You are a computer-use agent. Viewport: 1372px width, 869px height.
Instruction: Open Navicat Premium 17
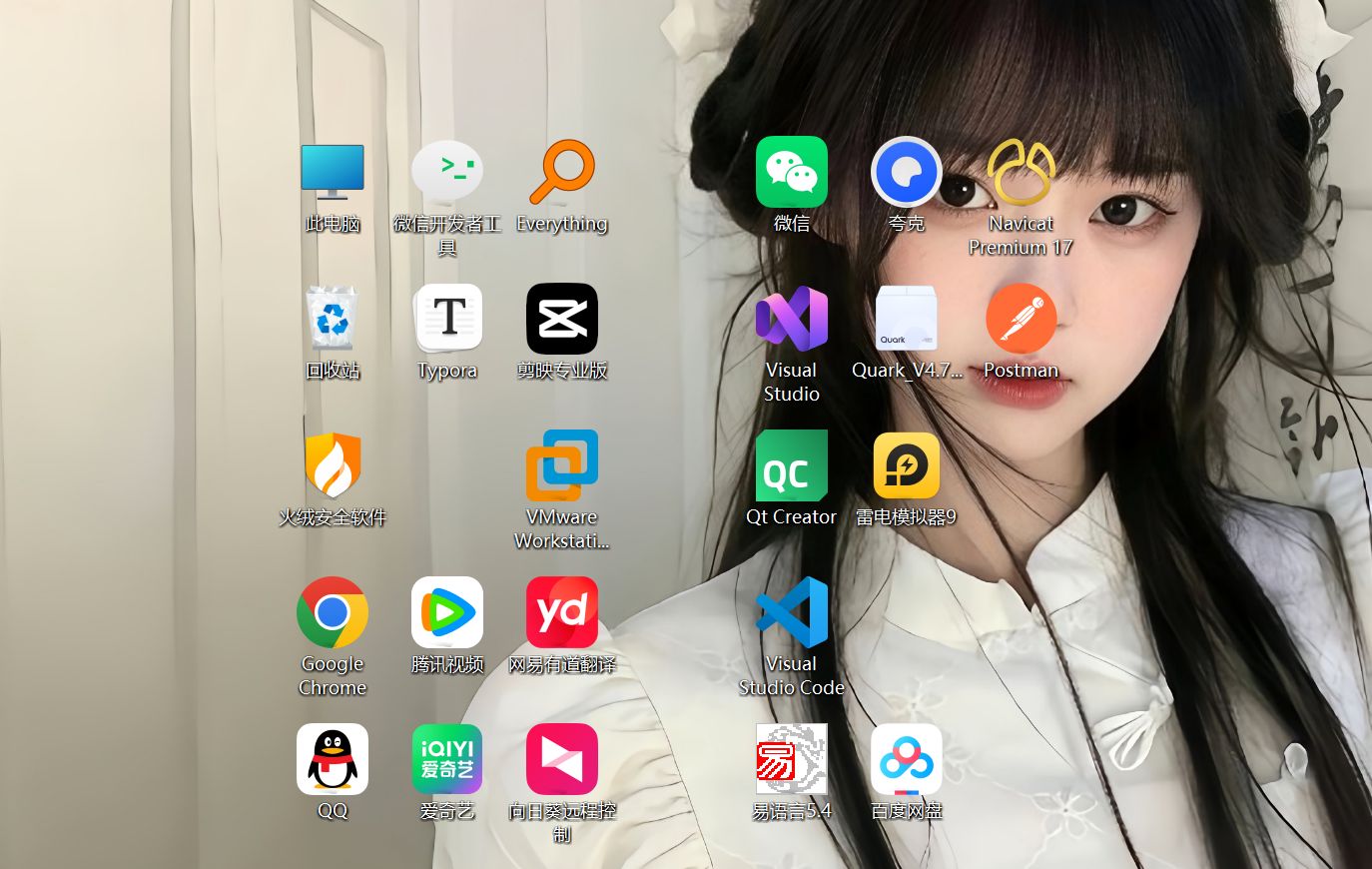point(1022,171)
